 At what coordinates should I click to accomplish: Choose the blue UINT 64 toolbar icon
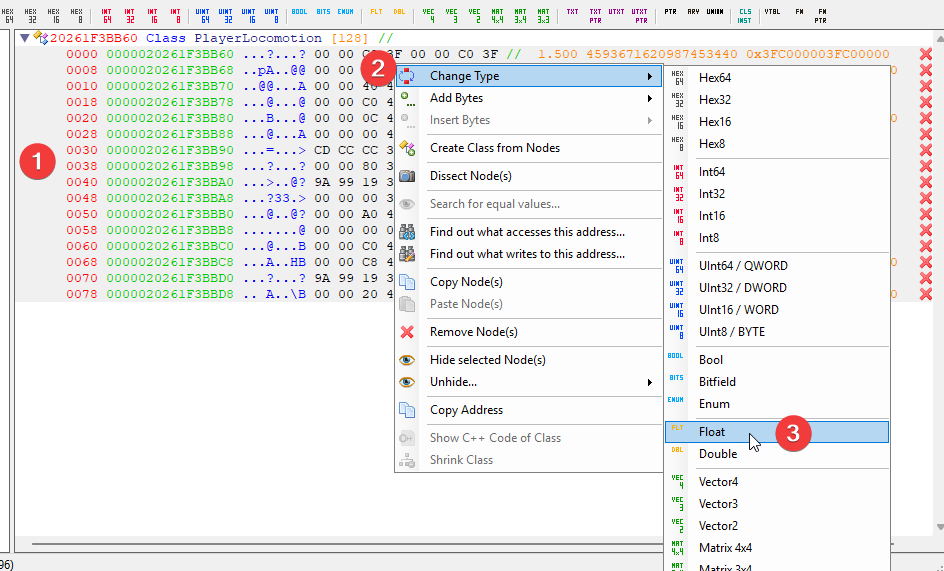[203, 16]
